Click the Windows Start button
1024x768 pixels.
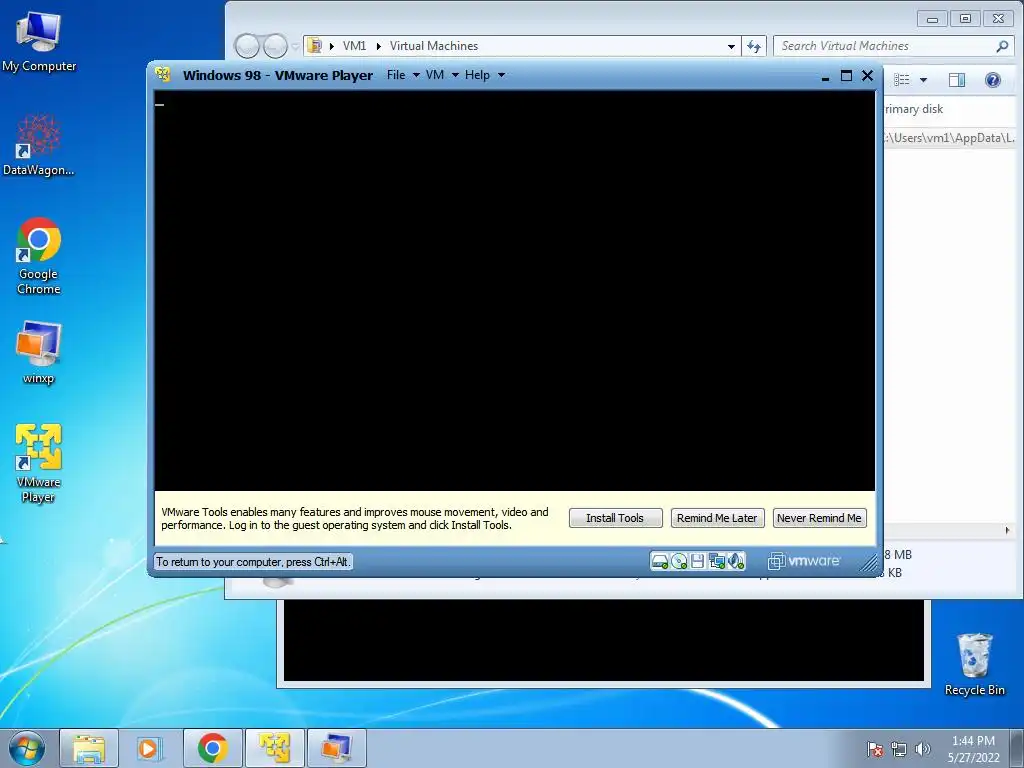coord(27,749)
